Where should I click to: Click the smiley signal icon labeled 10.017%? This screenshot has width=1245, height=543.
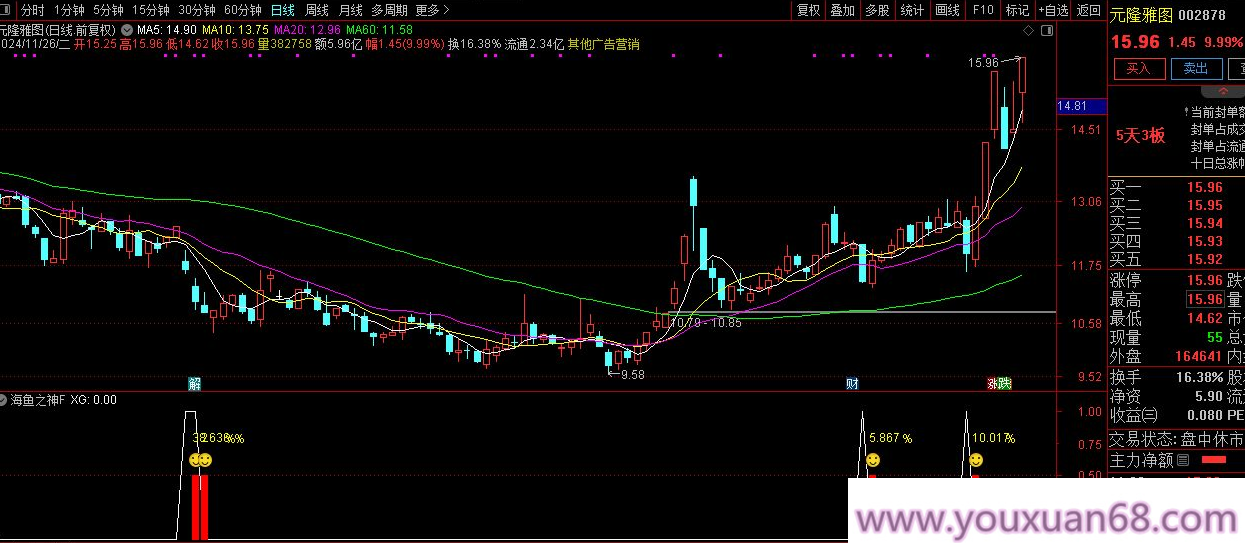976,460
